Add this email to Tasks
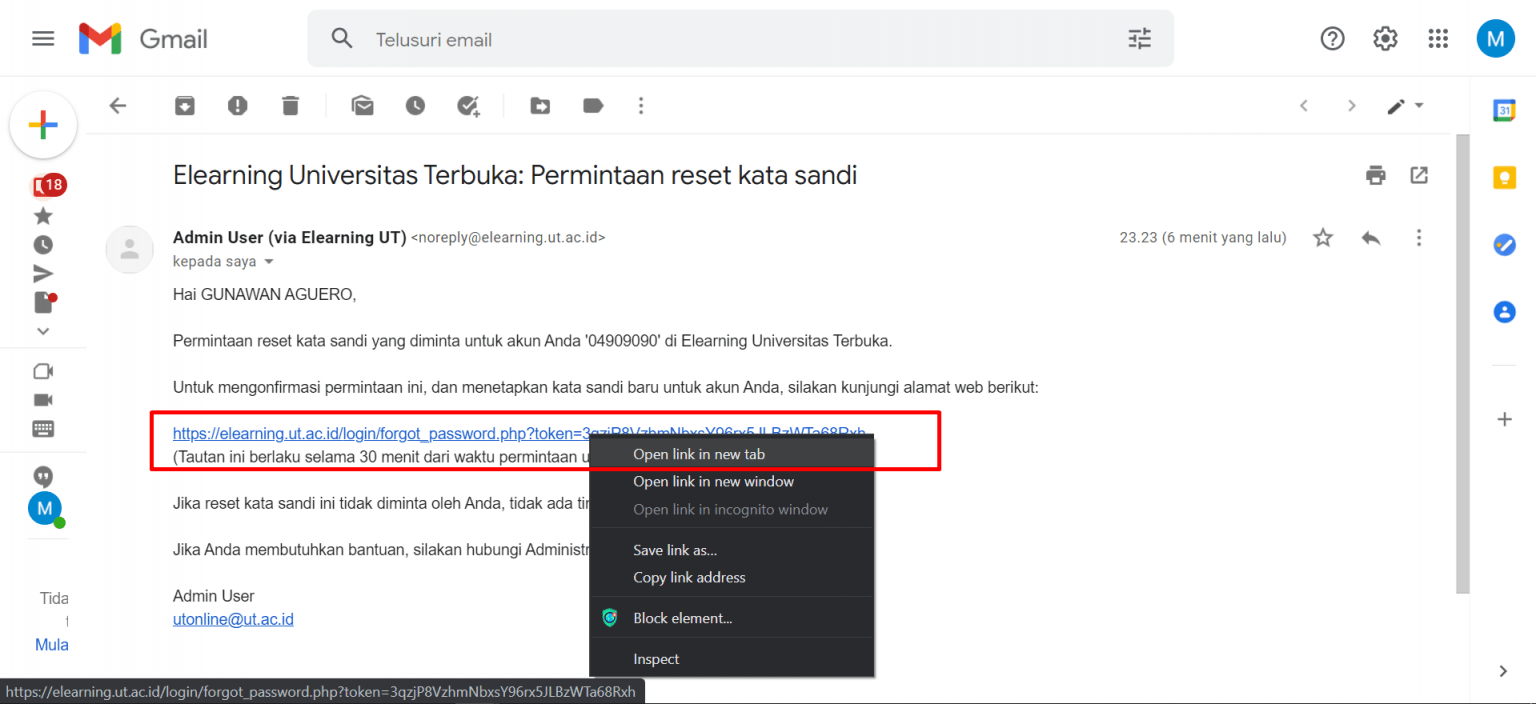The width and height of the screenshot is (1536, 704). point(468,105)
